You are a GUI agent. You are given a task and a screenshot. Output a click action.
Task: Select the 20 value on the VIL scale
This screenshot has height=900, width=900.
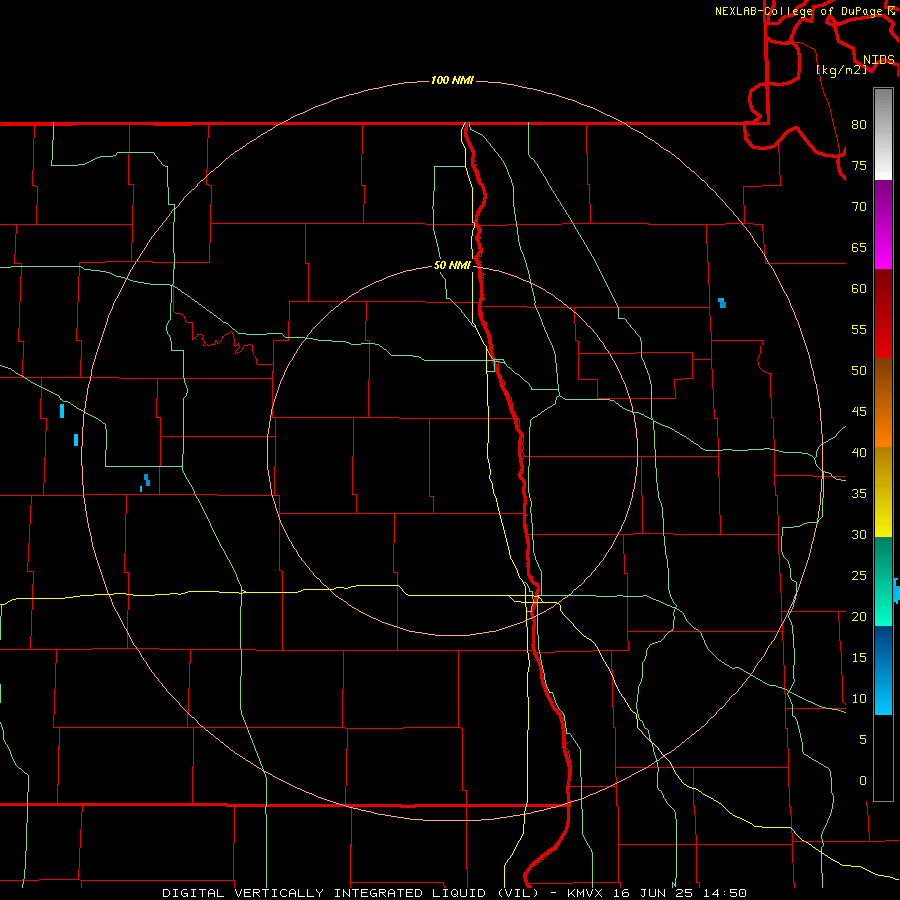[x=859, y=616]
